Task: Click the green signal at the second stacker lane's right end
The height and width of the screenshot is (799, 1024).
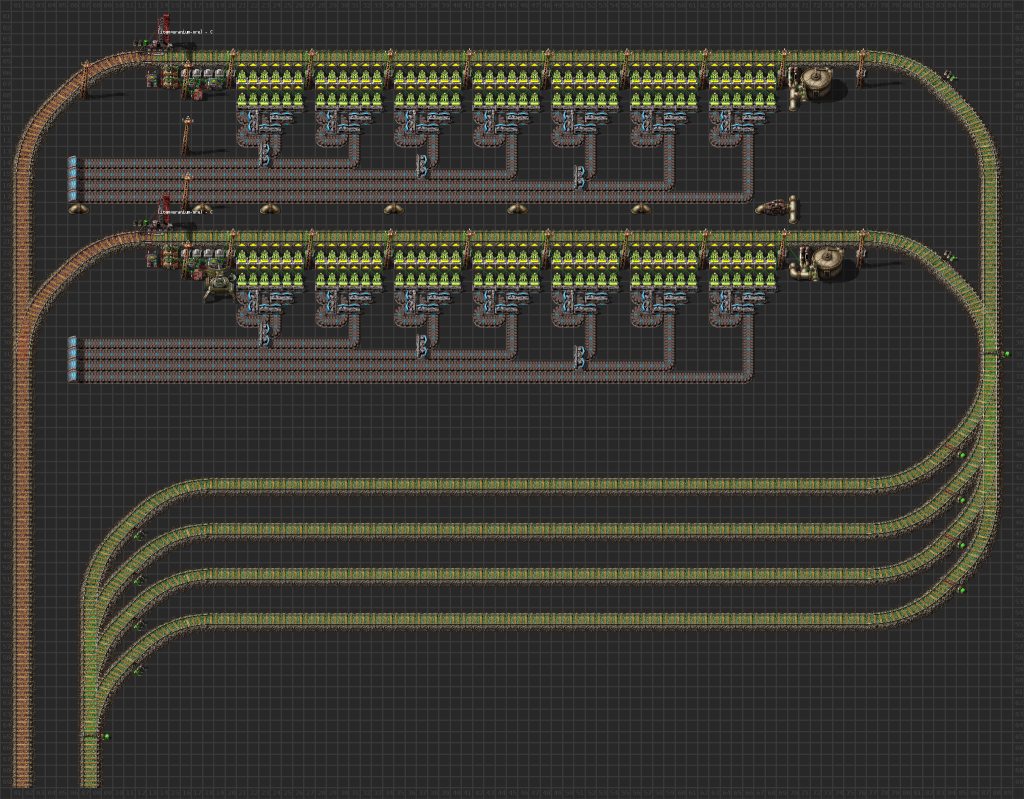Action: [x=962, y=500]
